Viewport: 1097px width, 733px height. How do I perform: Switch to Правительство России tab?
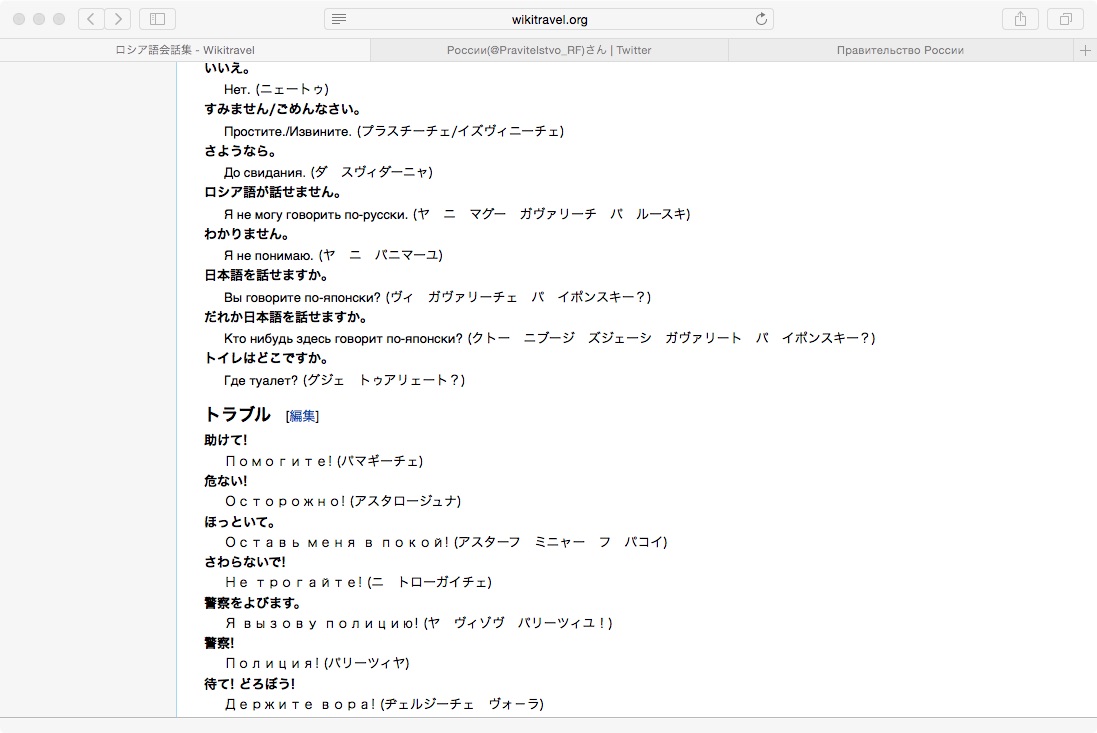point(901,50)
